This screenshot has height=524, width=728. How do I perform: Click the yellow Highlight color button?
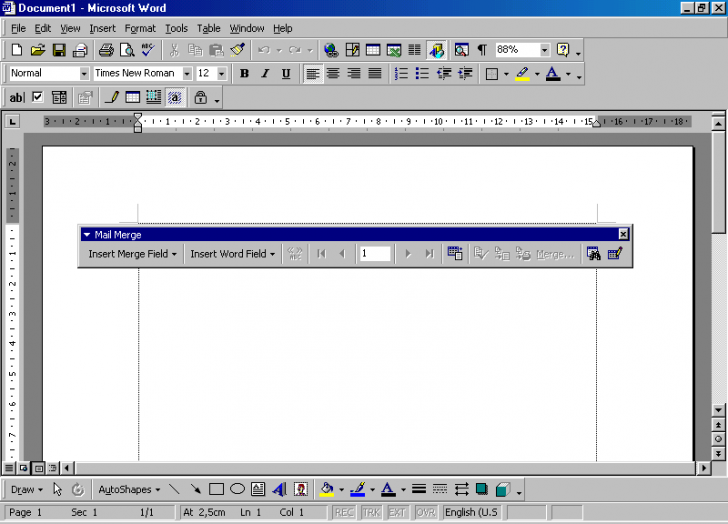coord(522,73)
